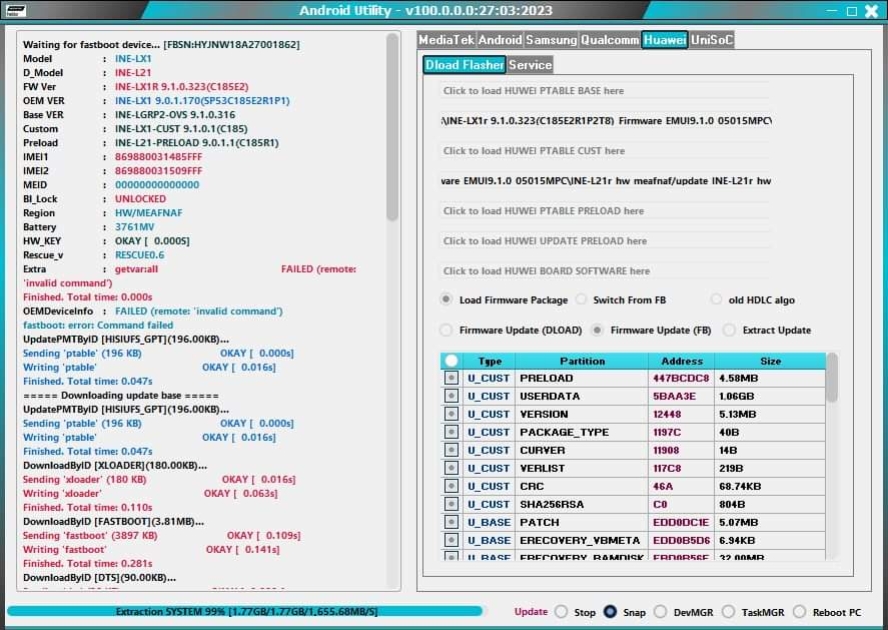
Task: Select the Reboot PC radio button
Action: pos(798,612)
